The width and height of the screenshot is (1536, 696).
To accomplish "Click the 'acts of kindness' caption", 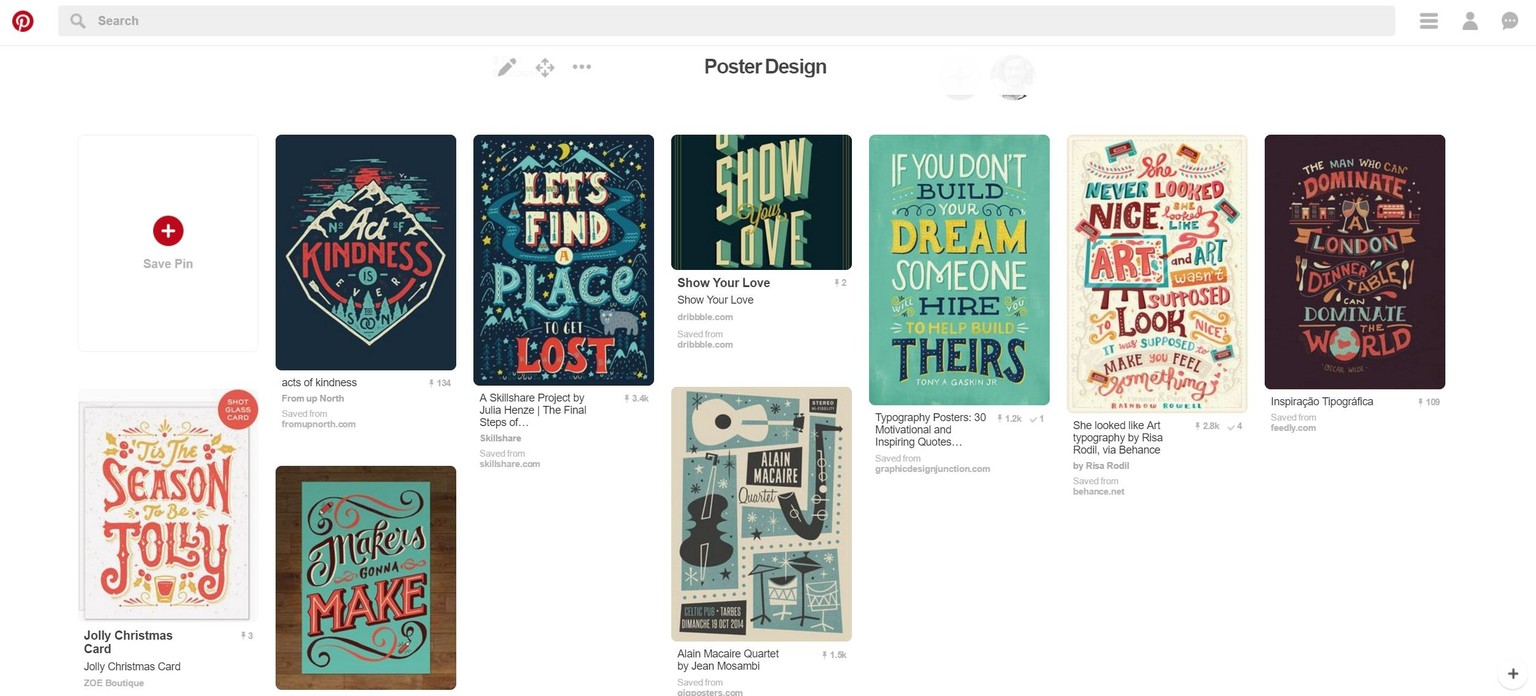I will 319,383.
